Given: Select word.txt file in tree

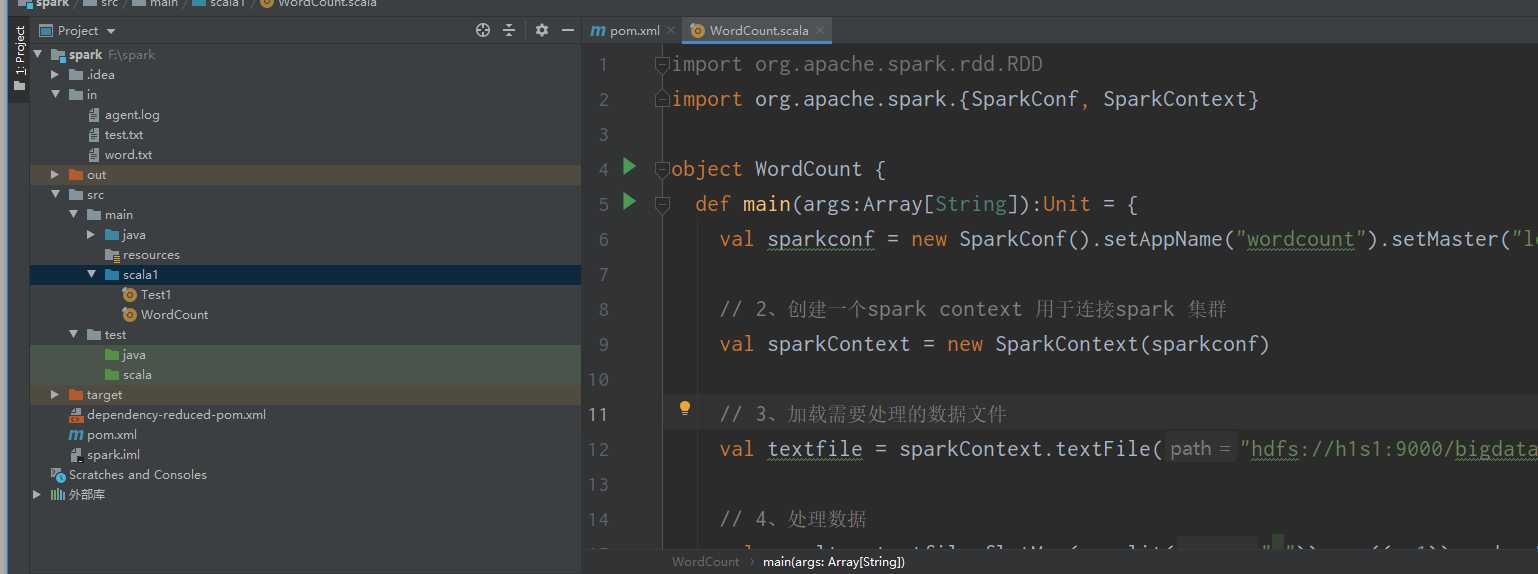Looking at the screenshot, I should 128,155.
